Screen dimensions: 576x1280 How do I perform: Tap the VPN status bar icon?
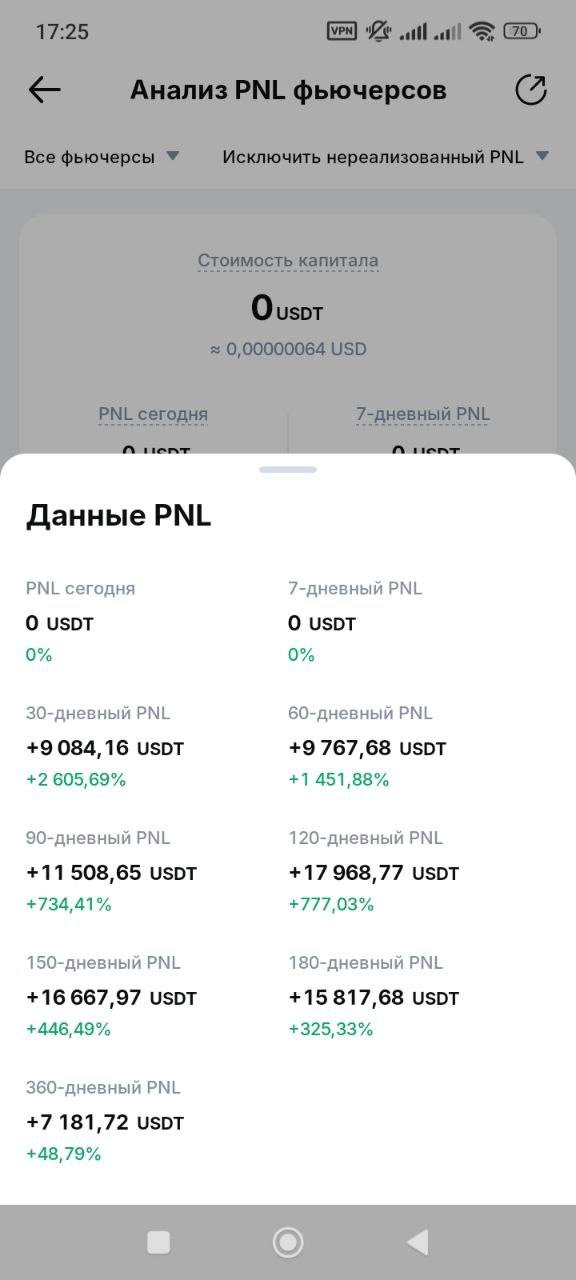click(x=342, y=31)
